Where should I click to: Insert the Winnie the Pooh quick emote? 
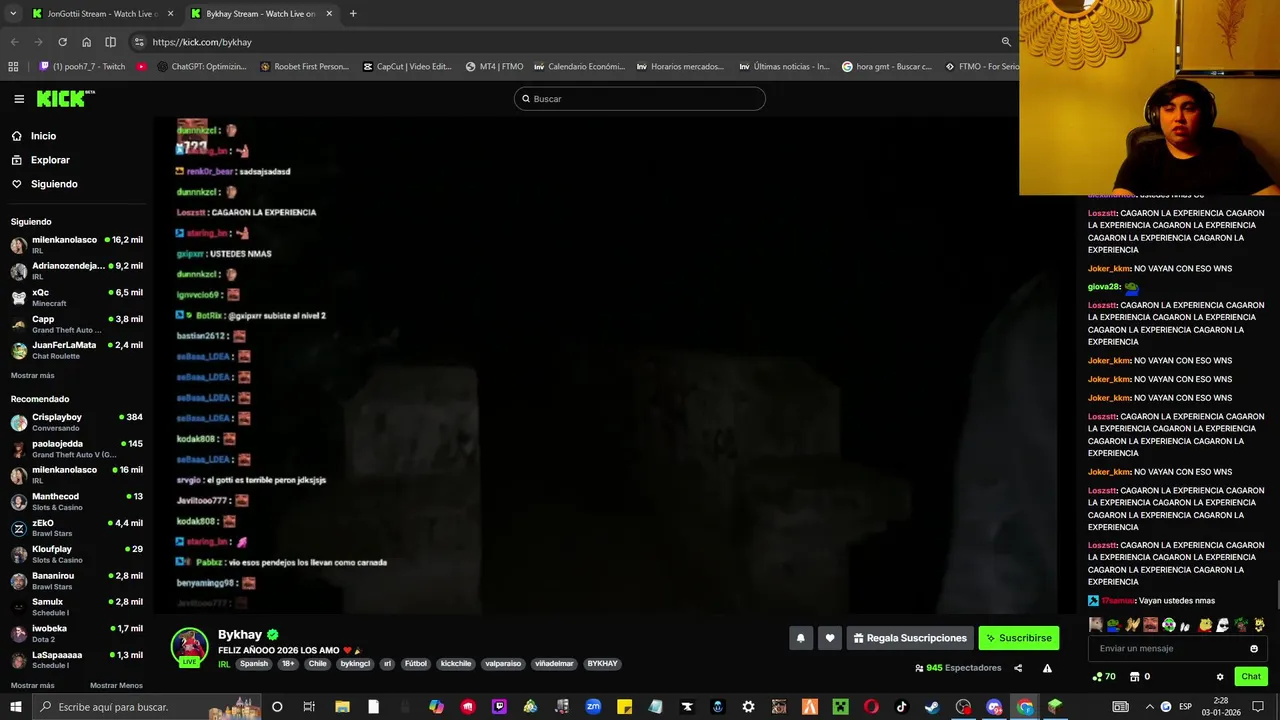click(x=1204, y=625)
